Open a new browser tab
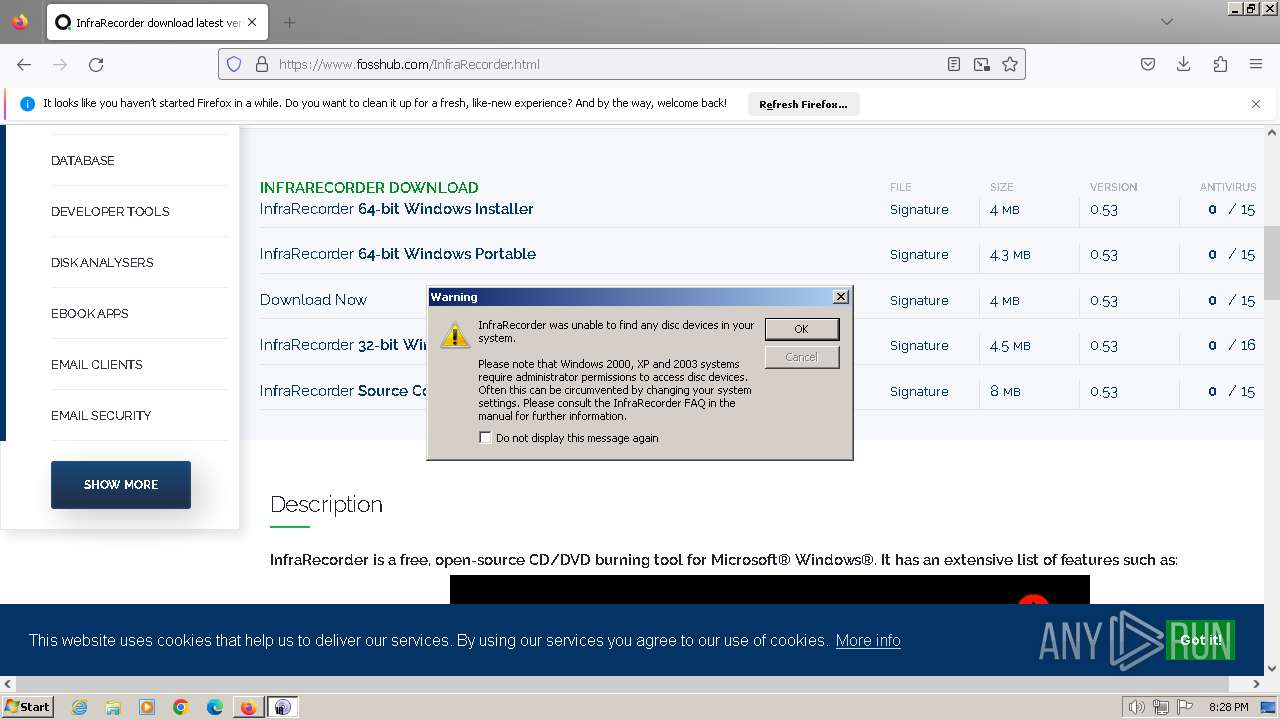The width and height of the screenshot is (1280, 720). click(x=289, y=22)
